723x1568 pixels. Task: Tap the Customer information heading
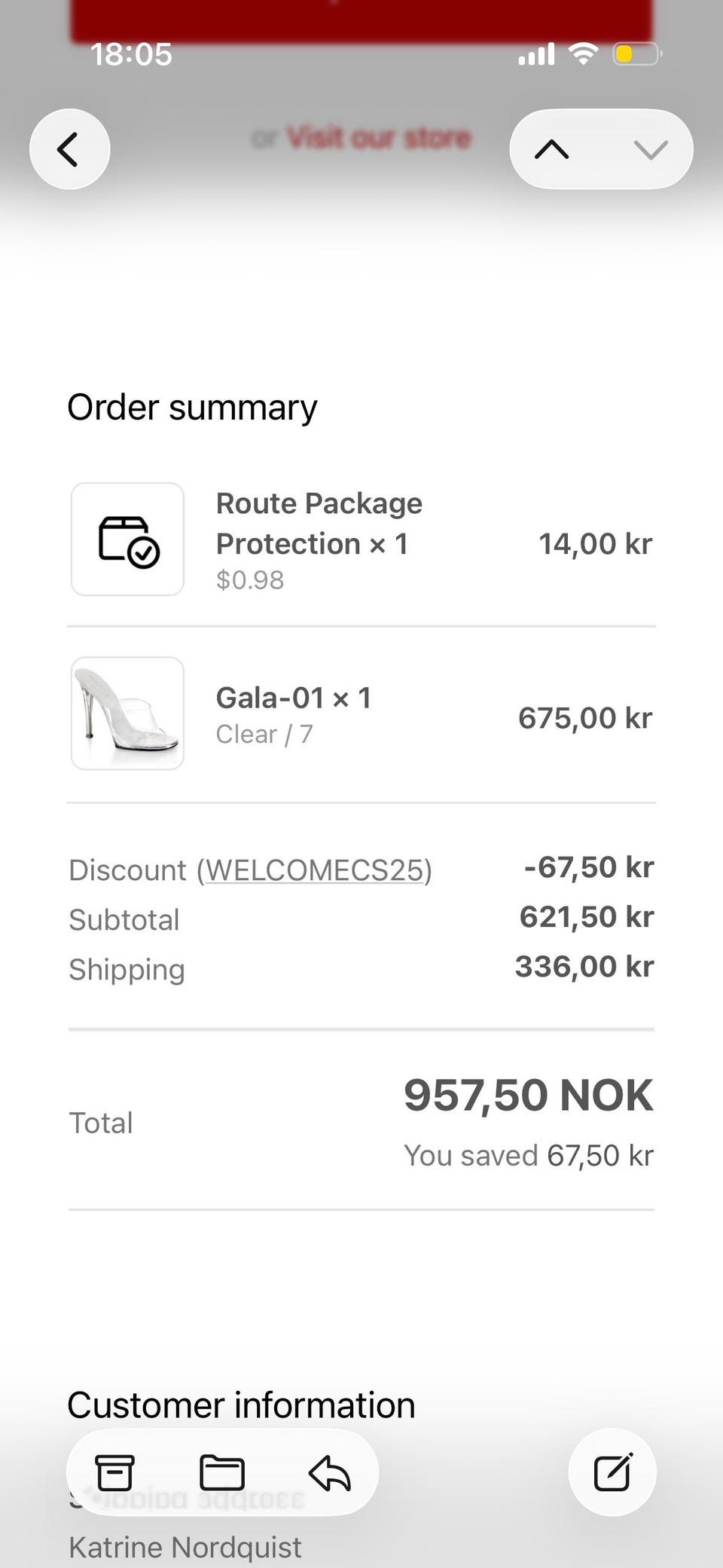pyautogui.click(x=241, y=1404)
